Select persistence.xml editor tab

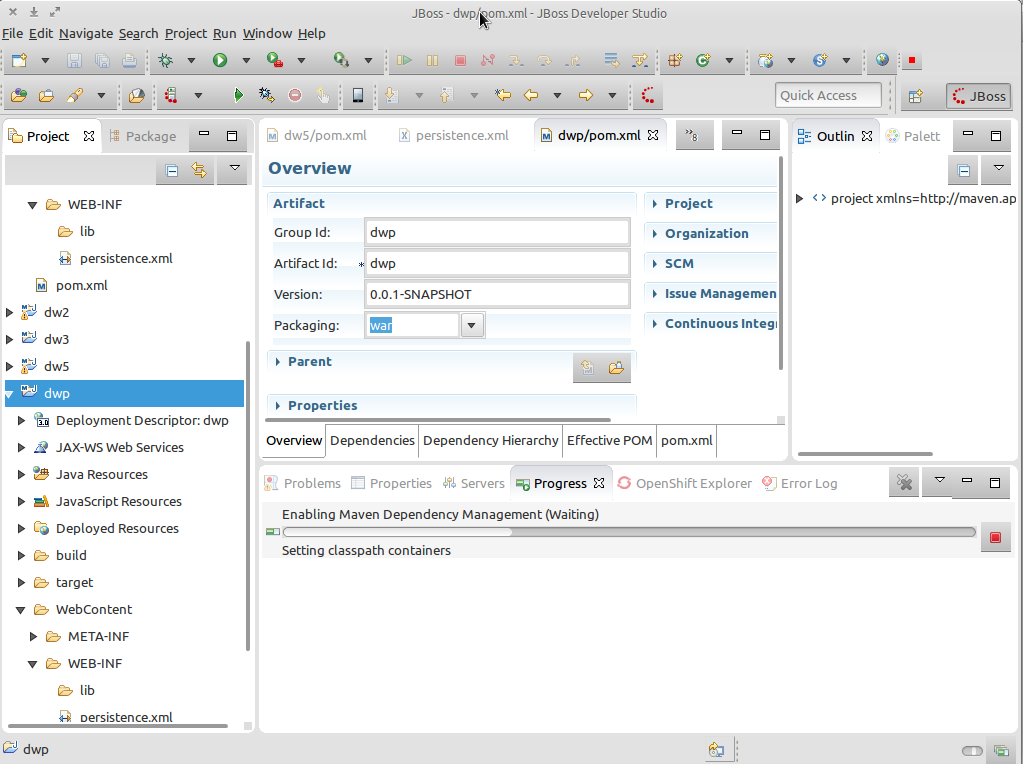point(461,135)
